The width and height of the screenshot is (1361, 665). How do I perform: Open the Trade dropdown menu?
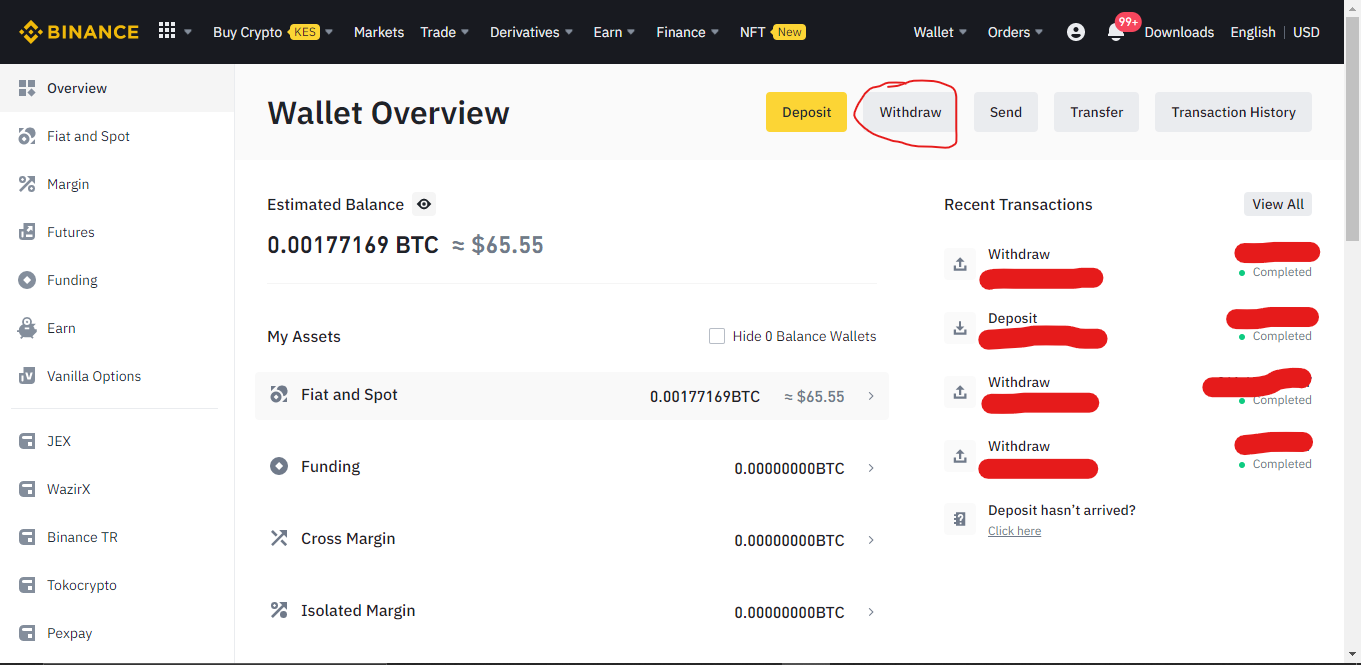pyautogui.click(x=444, y=32)
